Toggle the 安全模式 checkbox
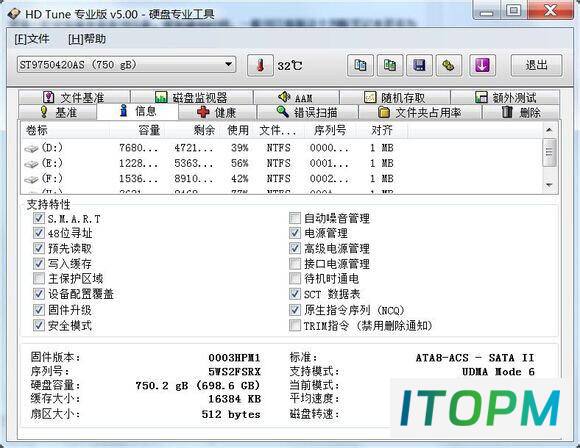The width and height of the screenshot is (580, 448). coord(39,325)
